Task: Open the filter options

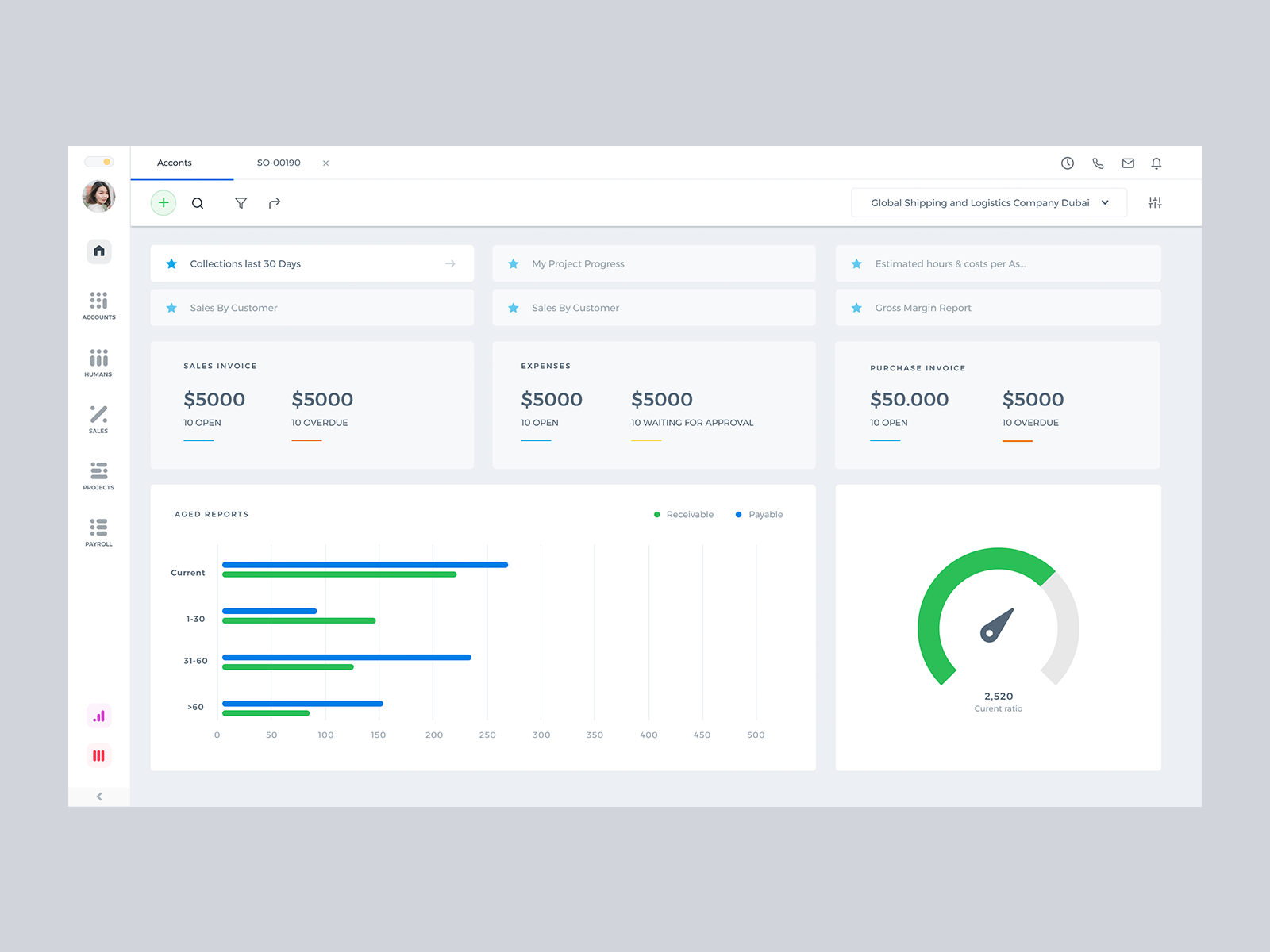Action: coord(241,203)
